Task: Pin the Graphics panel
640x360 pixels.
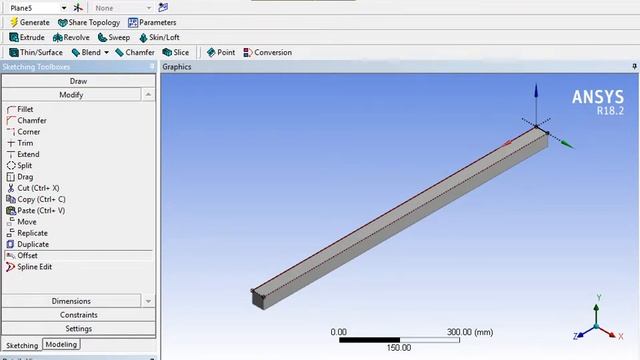Action: pos(634,66)
